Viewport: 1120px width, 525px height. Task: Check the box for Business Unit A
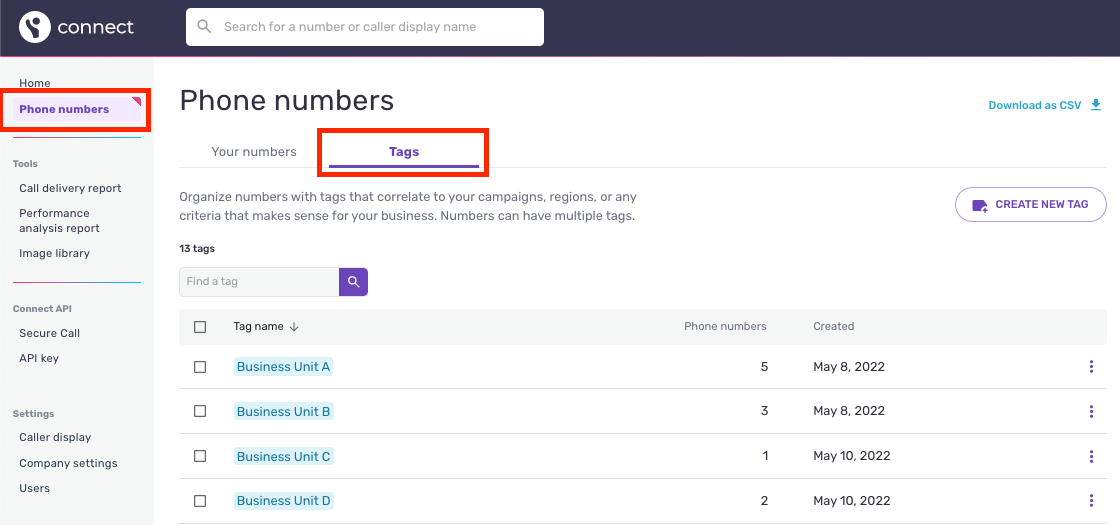[200, 367]
